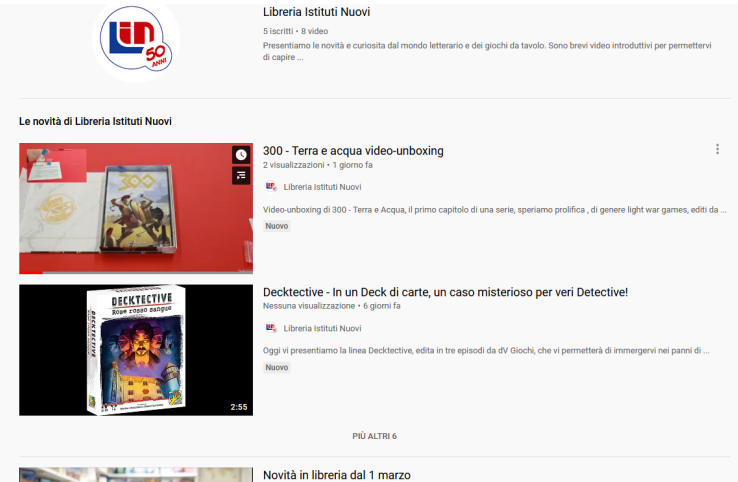The height and width of the screenshot is (482, 738).
Task: Open channel avatar under Decktective video
Action: 271,328
